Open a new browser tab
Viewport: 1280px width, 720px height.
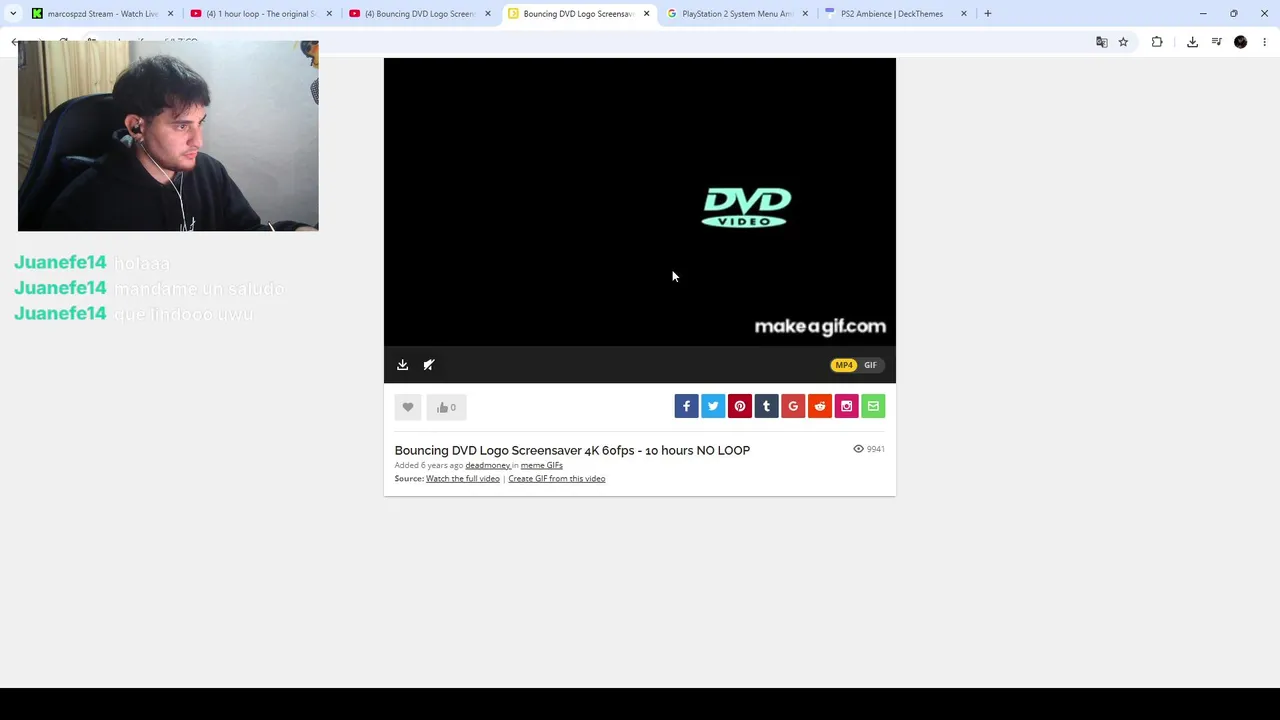987,14
